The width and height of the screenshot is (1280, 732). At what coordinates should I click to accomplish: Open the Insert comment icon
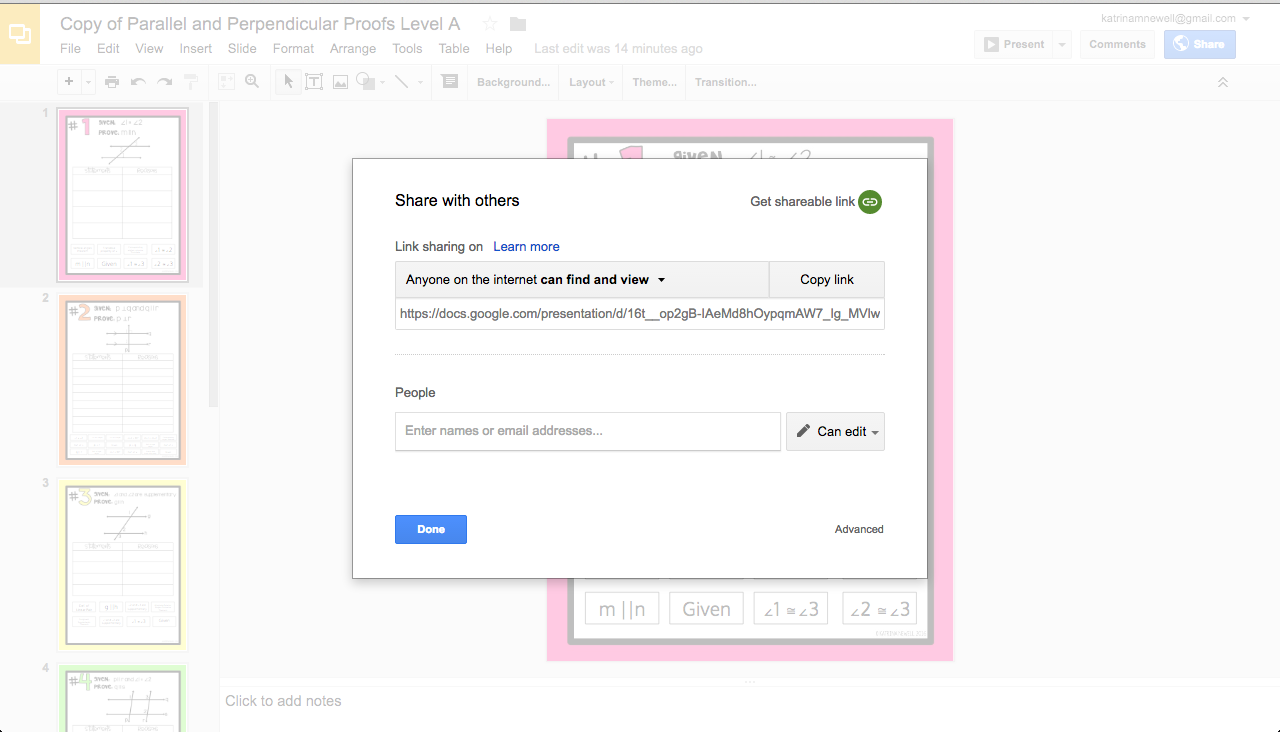tap(449, 81)
